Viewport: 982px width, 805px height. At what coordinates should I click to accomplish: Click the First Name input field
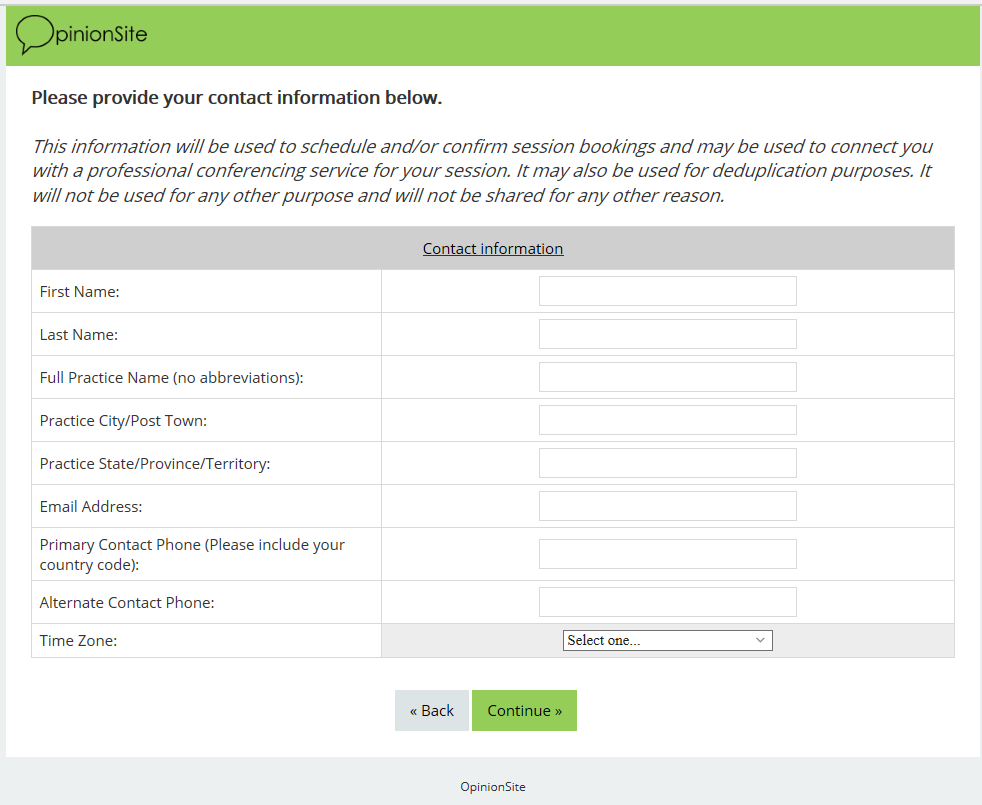(667, 291)
